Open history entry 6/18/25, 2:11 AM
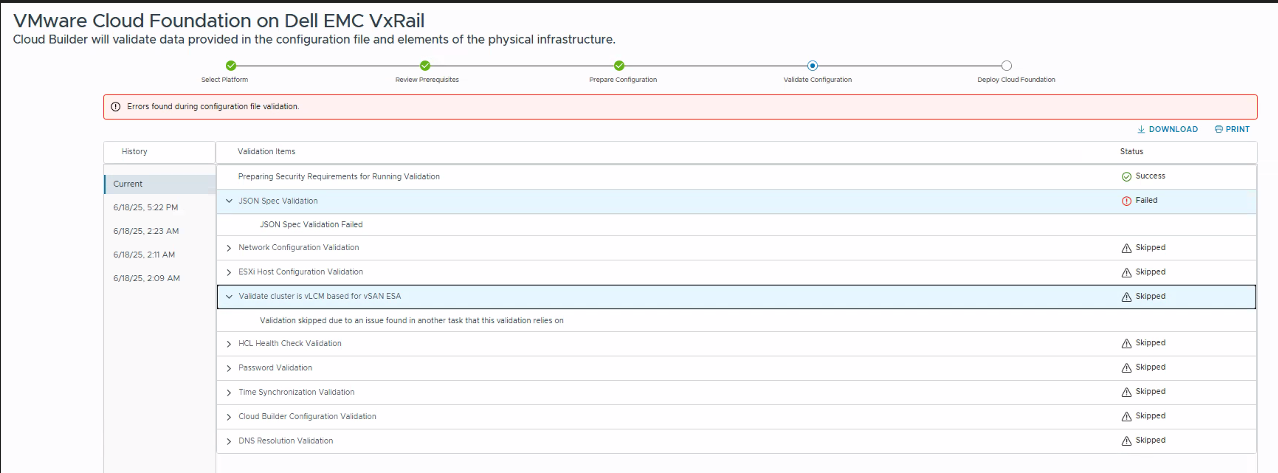This screenshot has width=1278, height=473. click(144, 254)
